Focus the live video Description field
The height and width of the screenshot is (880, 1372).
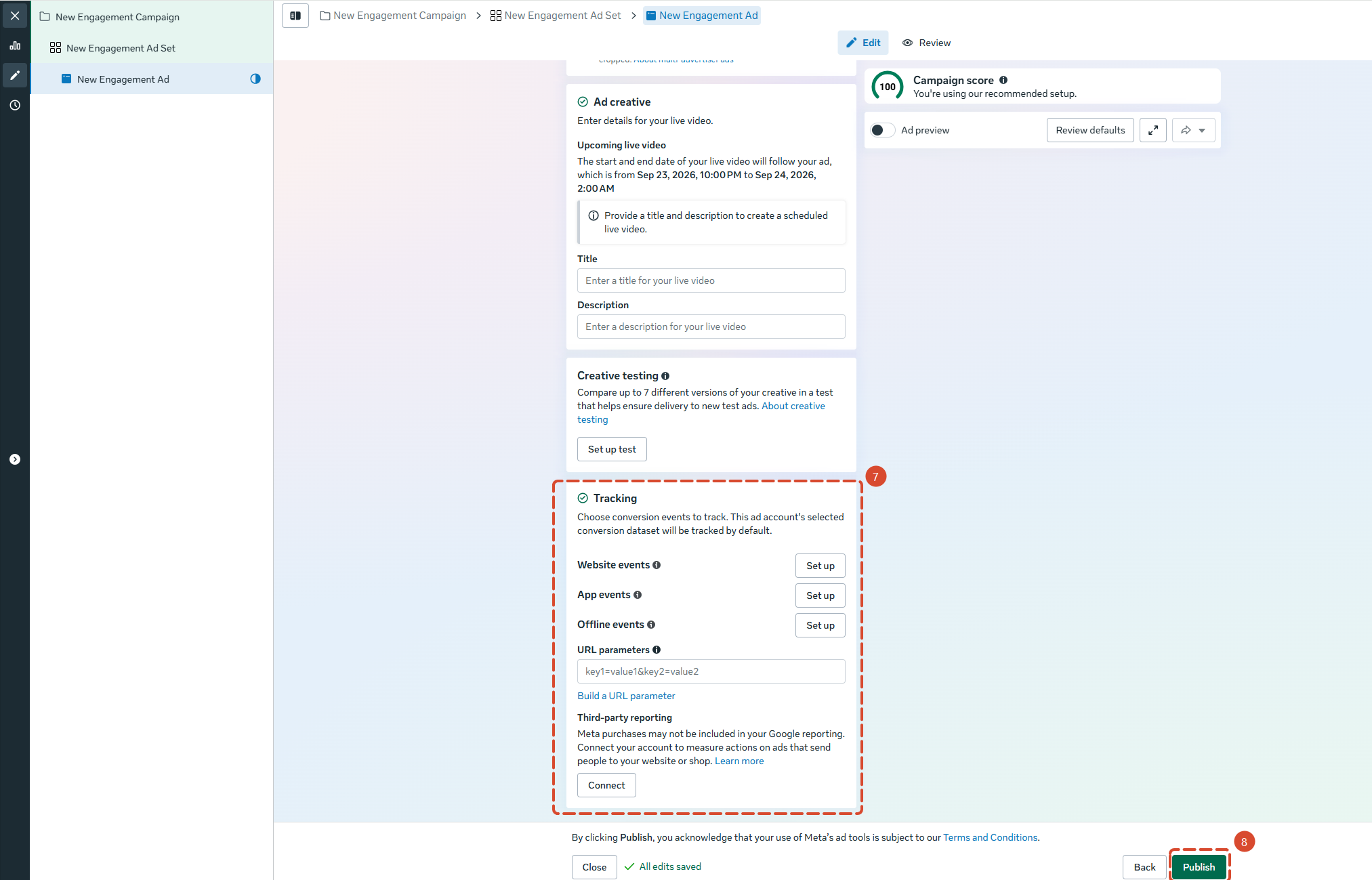point(711,327)
